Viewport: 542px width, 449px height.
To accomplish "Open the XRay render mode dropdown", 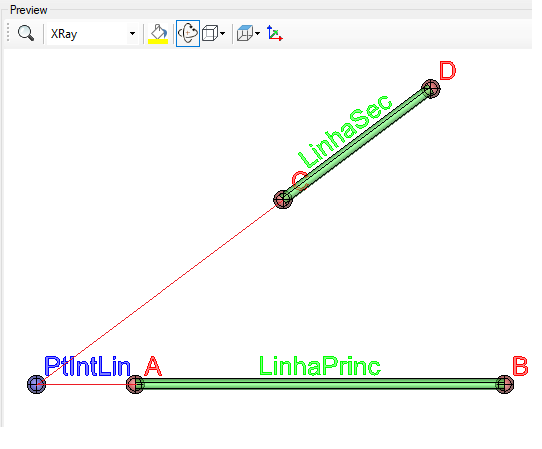I will coord(93,34).
